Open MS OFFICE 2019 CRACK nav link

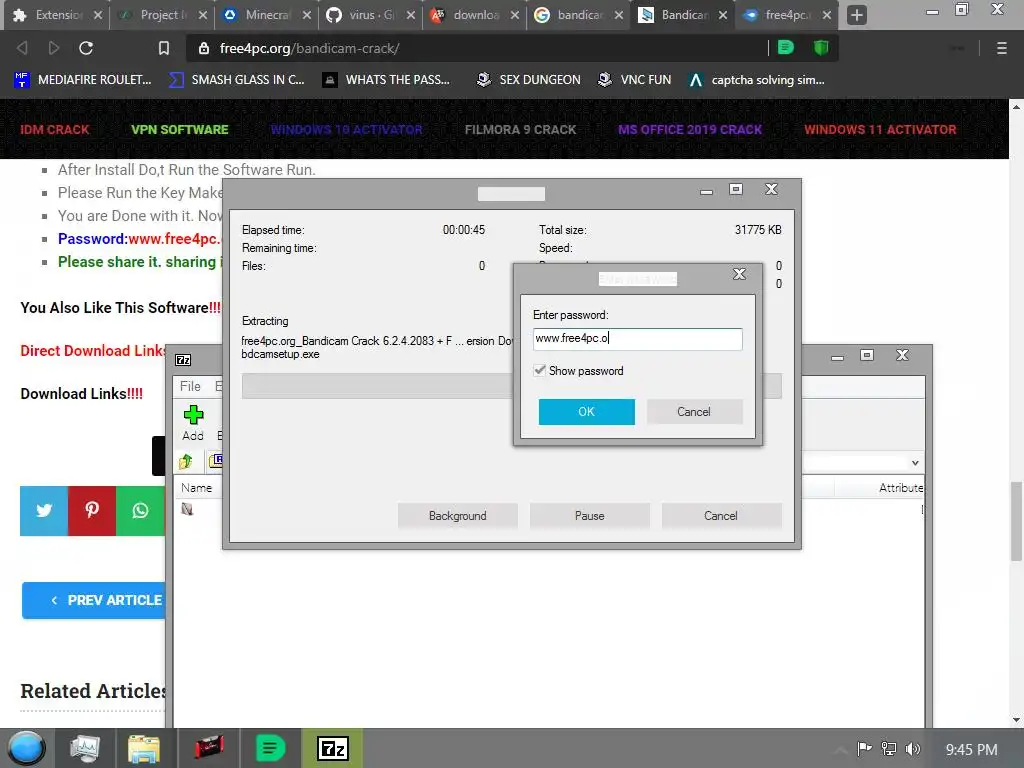point(690,129)
